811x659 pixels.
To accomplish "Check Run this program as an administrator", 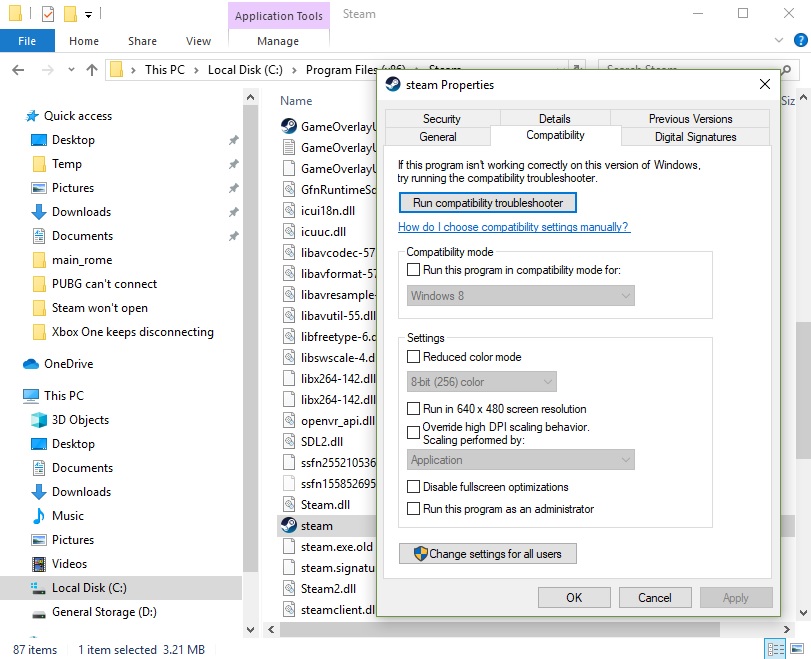I will pyautogui.click(x=414, y=508).
